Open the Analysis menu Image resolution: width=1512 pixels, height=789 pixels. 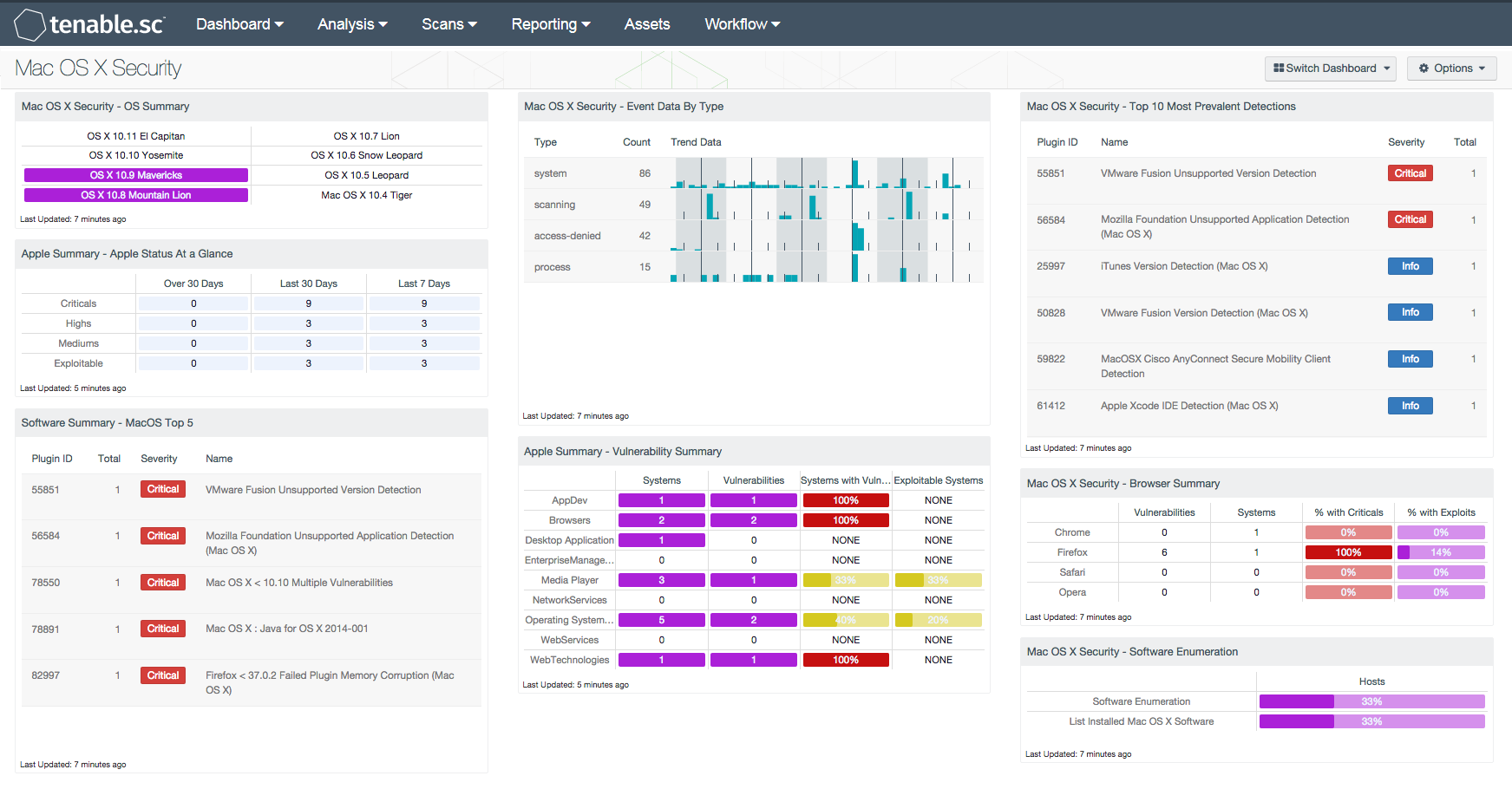tap(352, 24)
